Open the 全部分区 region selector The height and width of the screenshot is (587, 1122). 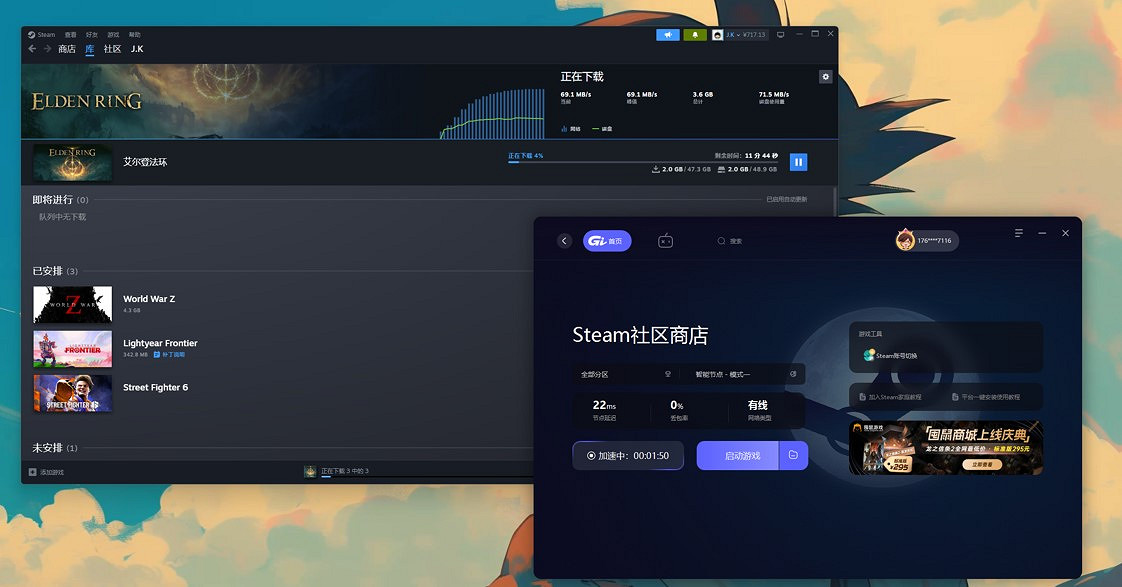click(x=625, y=374)
